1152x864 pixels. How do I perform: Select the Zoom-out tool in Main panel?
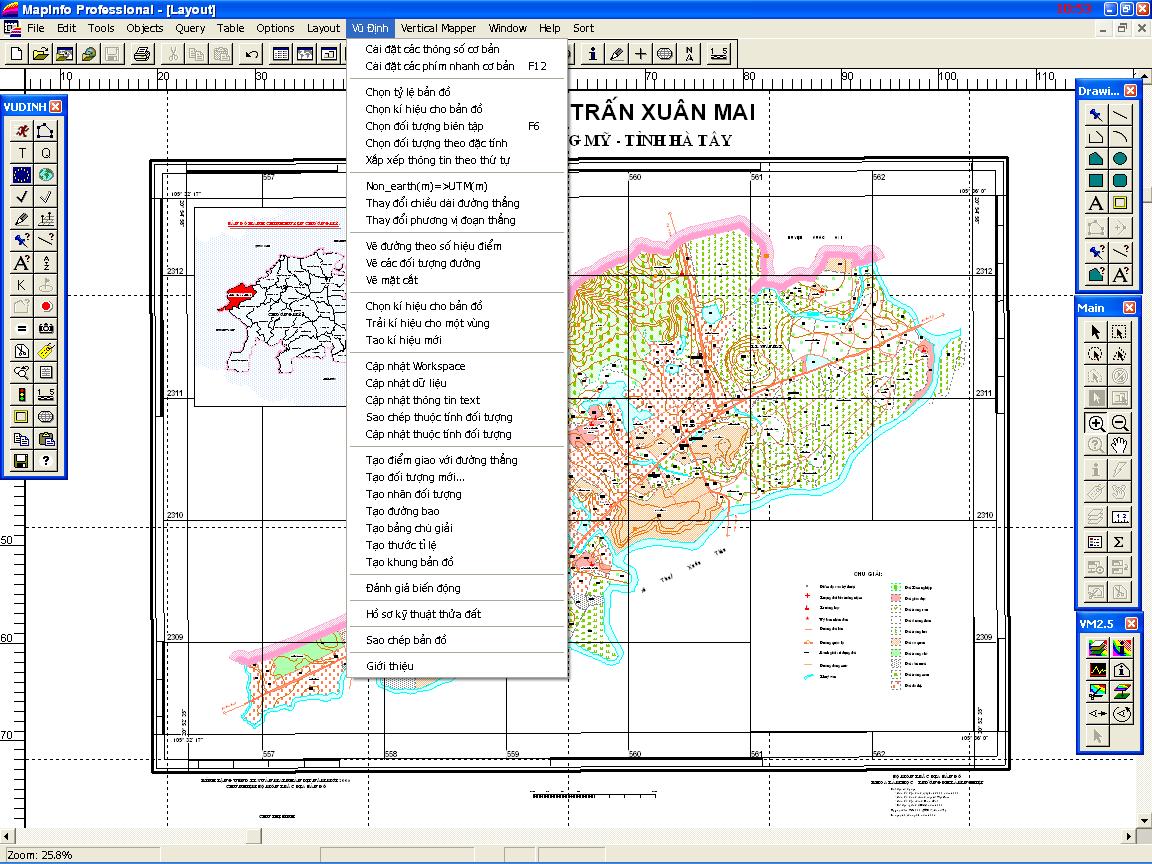(x=1120, y=423)
